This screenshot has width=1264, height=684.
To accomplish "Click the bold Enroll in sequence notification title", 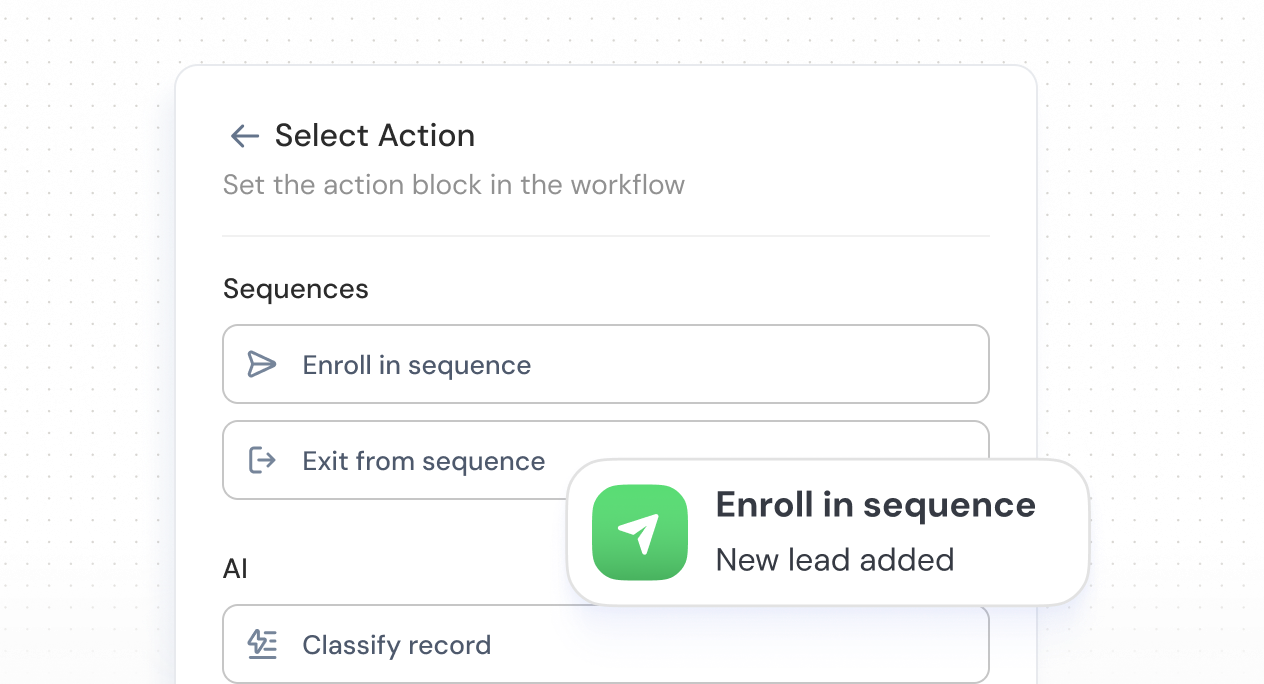I will (x=875, y=505).
